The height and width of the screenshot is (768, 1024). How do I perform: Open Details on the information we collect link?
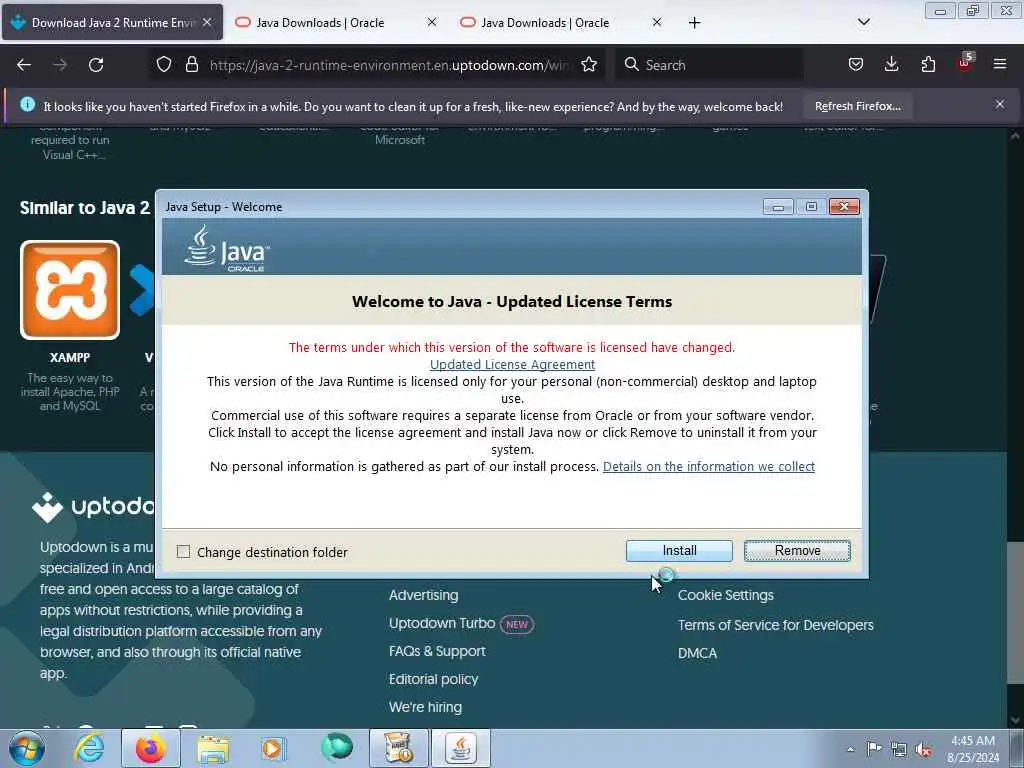point(709,466)
